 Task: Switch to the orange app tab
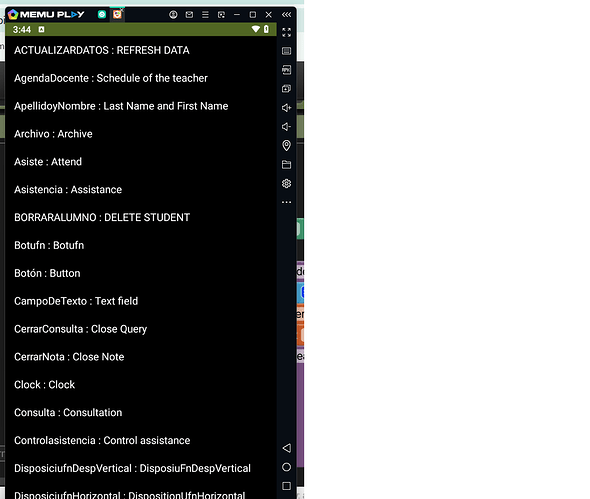pos(117,14)
